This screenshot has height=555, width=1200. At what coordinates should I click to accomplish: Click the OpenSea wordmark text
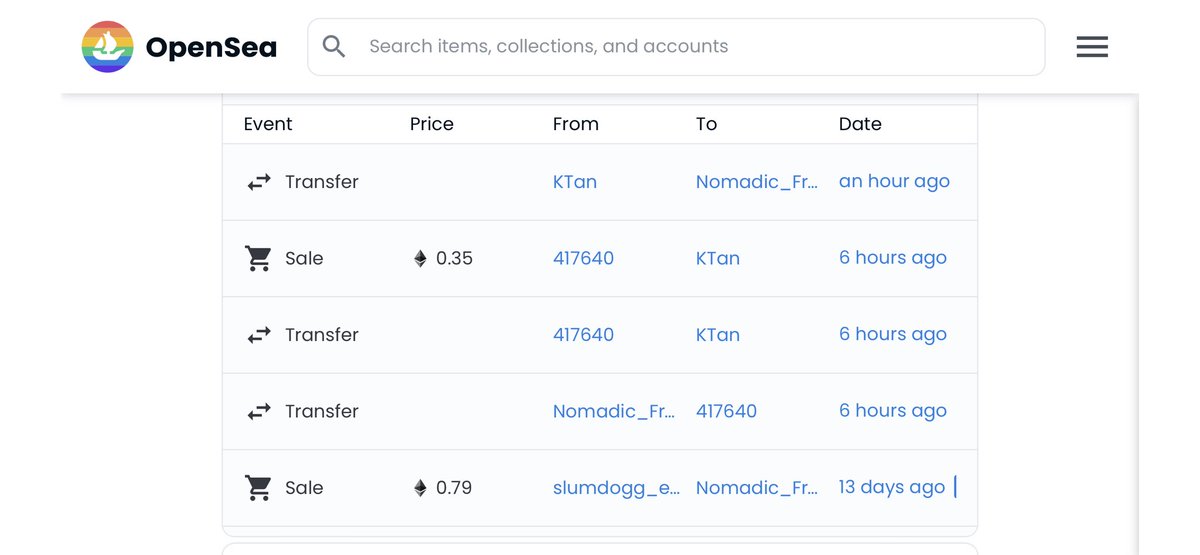(211, 47)
